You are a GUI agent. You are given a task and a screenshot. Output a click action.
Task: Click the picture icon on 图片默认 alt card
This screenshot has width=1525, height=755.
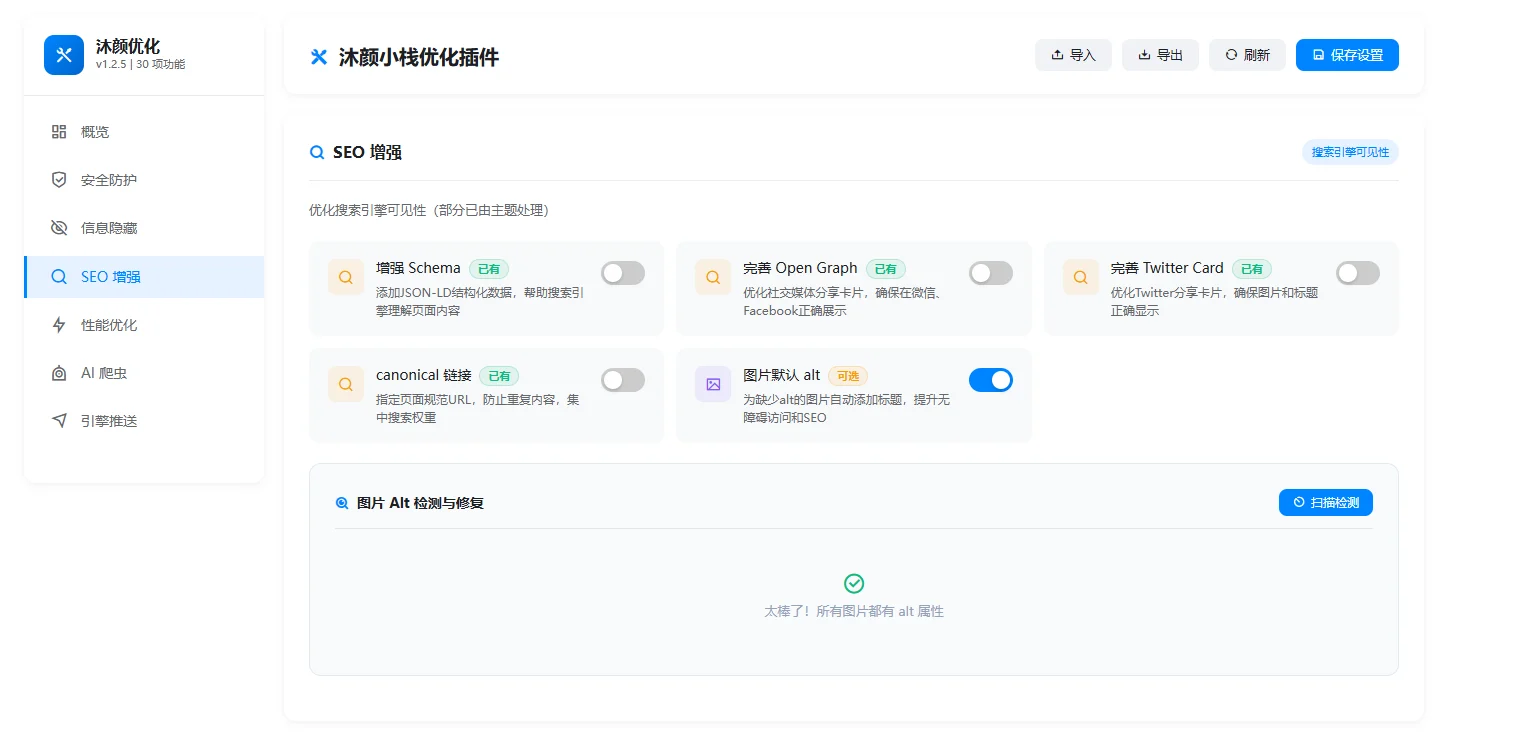[713, 384]
